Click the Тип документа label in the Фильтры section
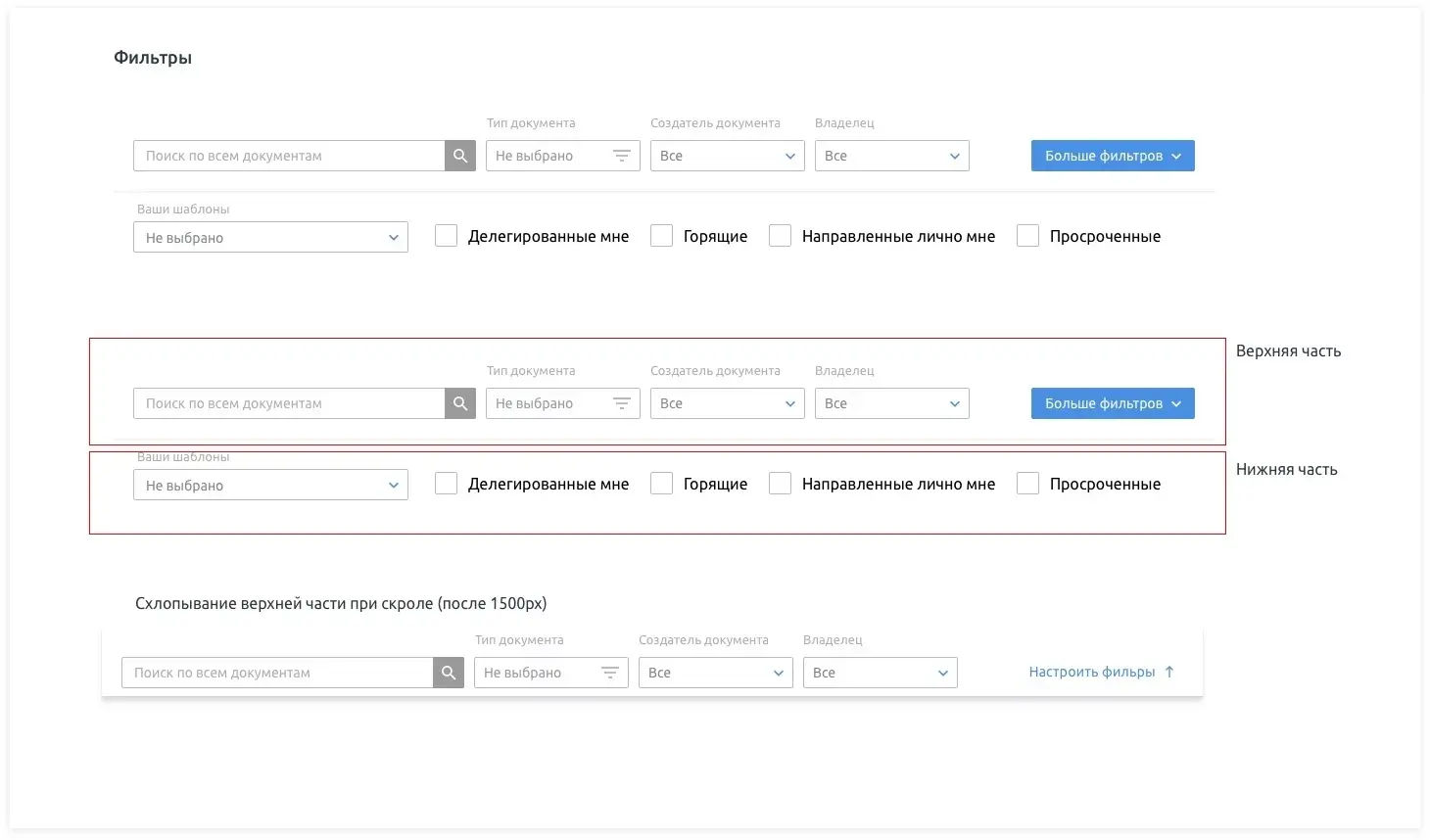The height and width of the screenshot is (840, 1430). [x=531, y=123]
